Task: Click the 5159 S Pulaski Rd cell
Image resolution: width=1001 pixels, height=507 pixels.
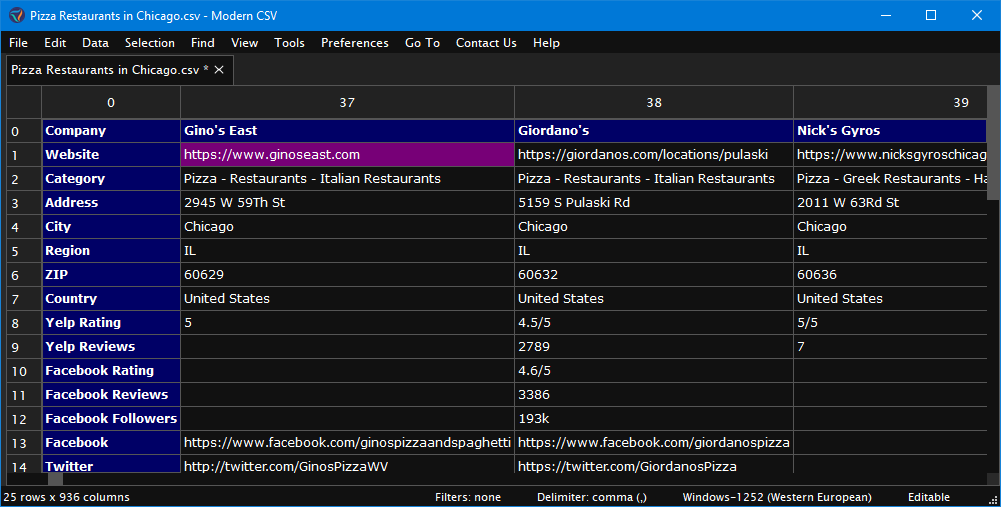Action: point(654,202)
